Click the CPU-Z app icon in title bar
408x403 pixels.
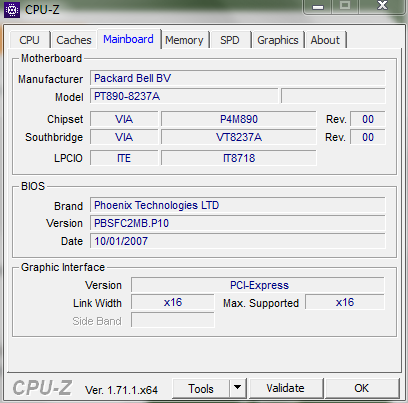point(12,10)
